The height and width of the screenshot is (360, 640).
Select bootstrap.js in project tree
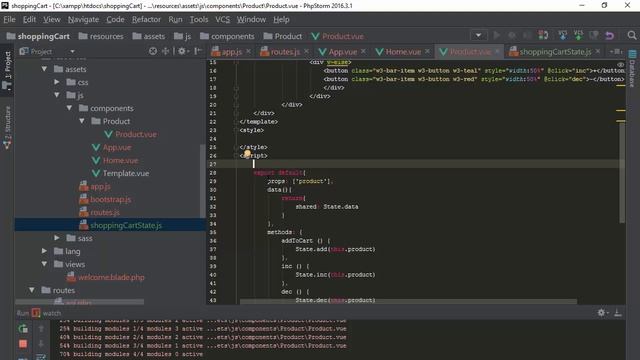(x=111, y=200)
